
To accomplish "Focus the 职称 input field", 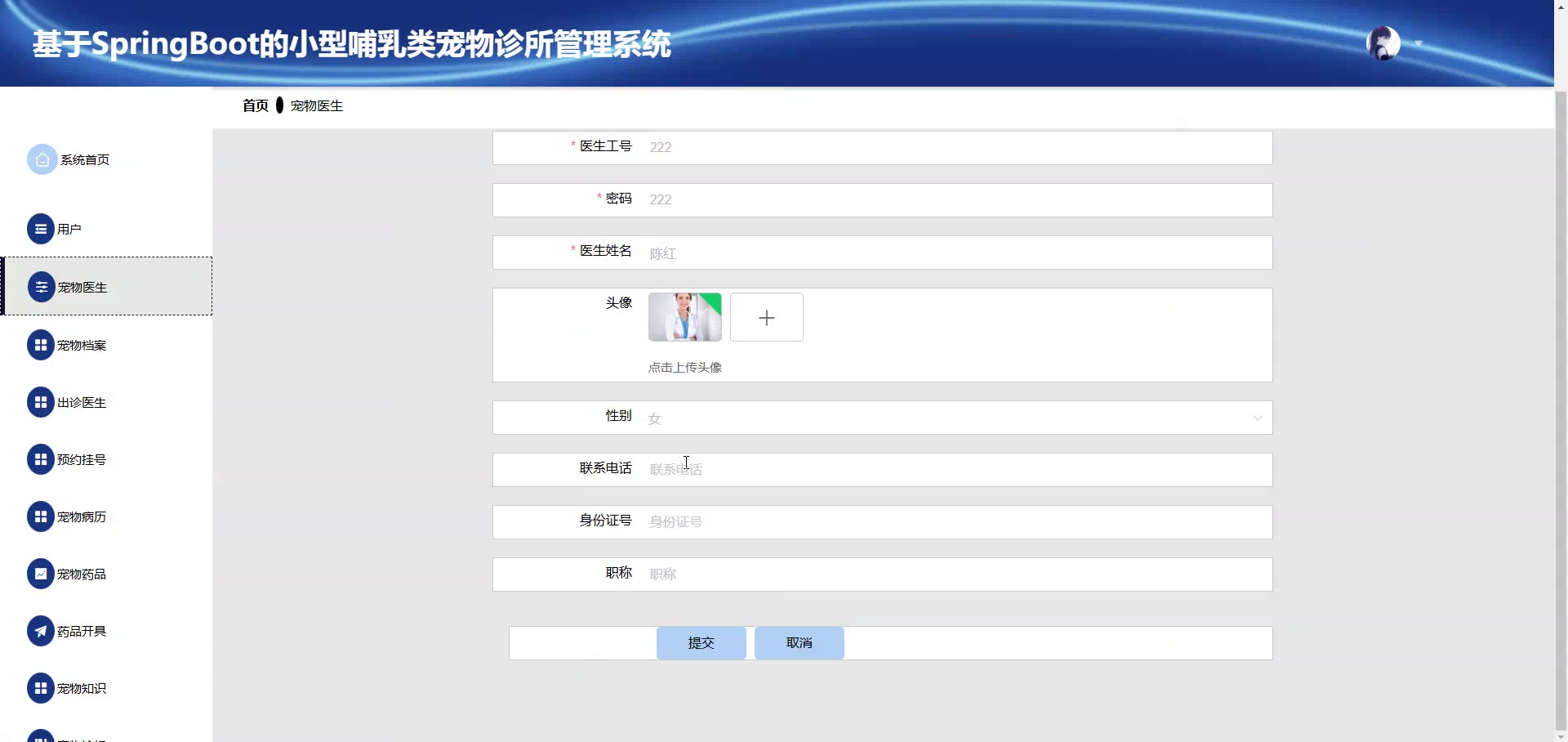I will tap(955, 574).
